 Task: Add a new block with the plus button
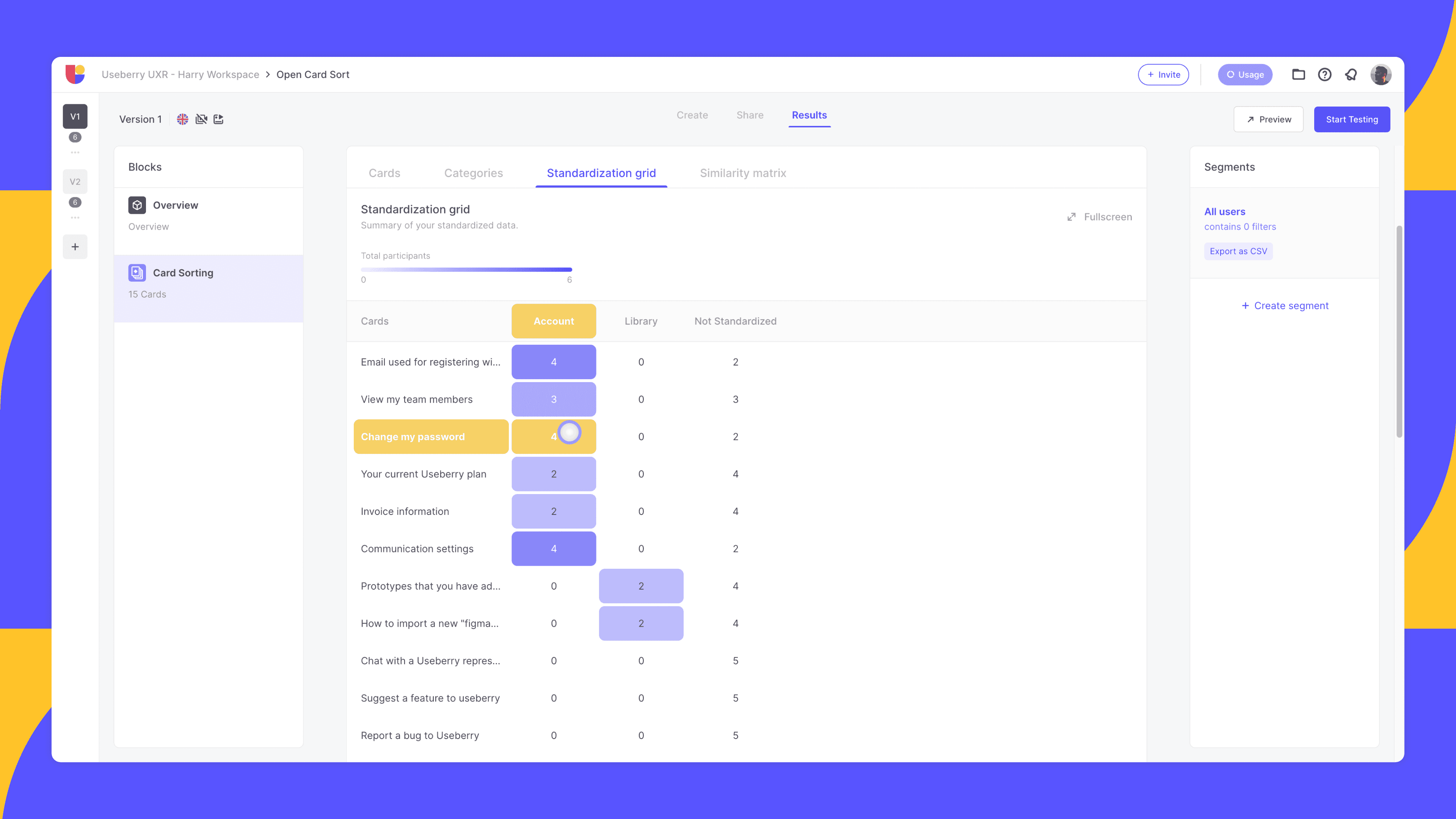[x=75, y=246]
